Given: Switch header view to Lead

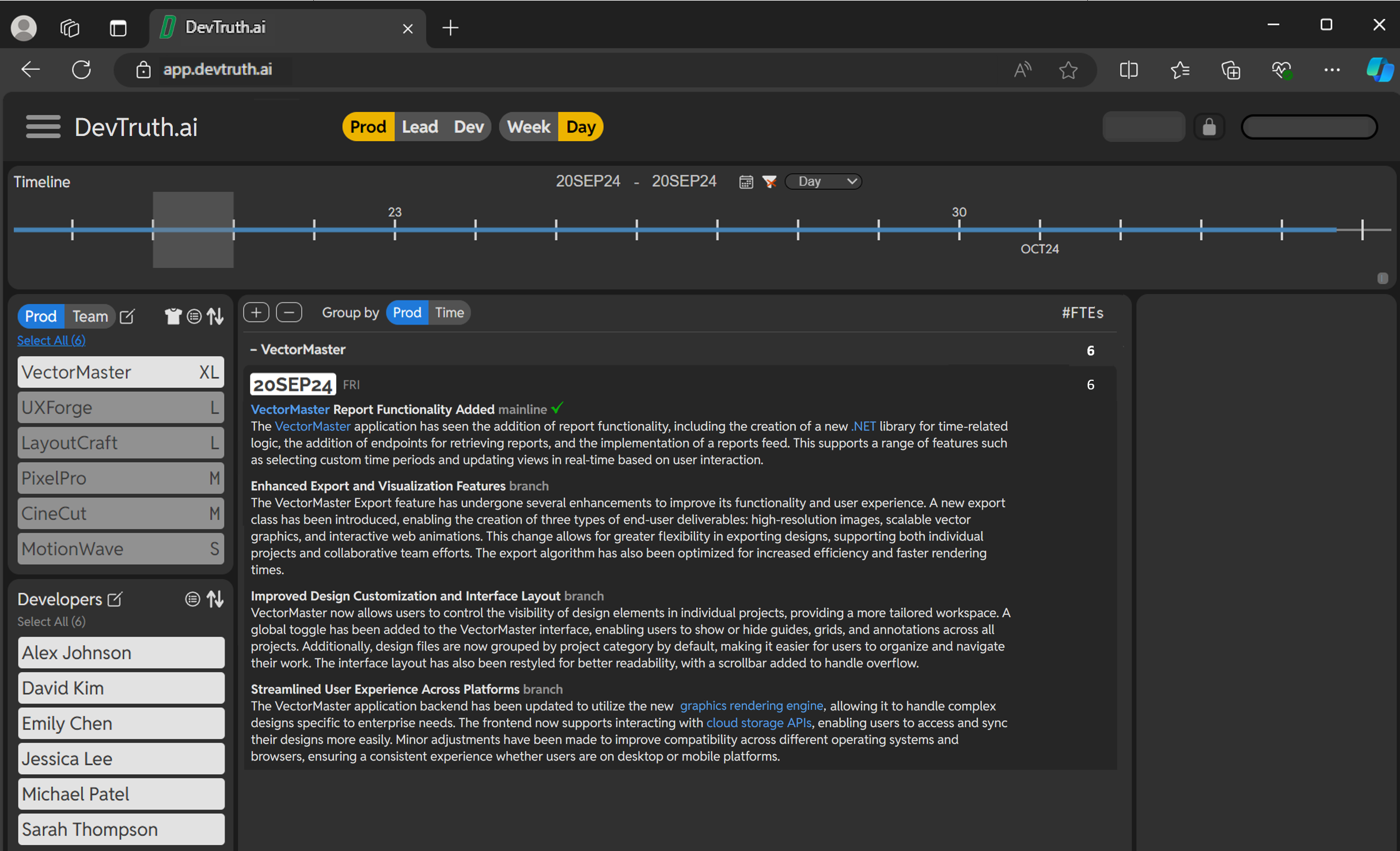Looking at the screenshot, I should [x=420, y=127].
